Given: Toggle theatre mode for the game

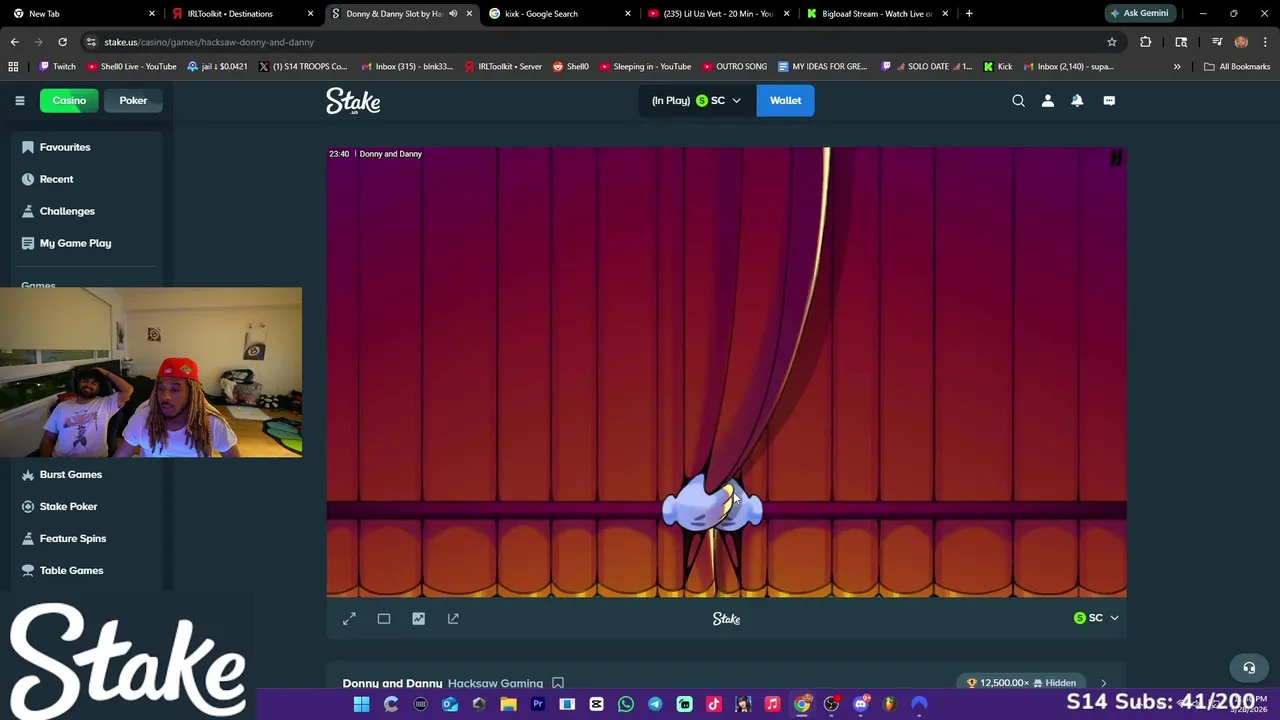Looking at the screenshot, I should pos(384,619).
